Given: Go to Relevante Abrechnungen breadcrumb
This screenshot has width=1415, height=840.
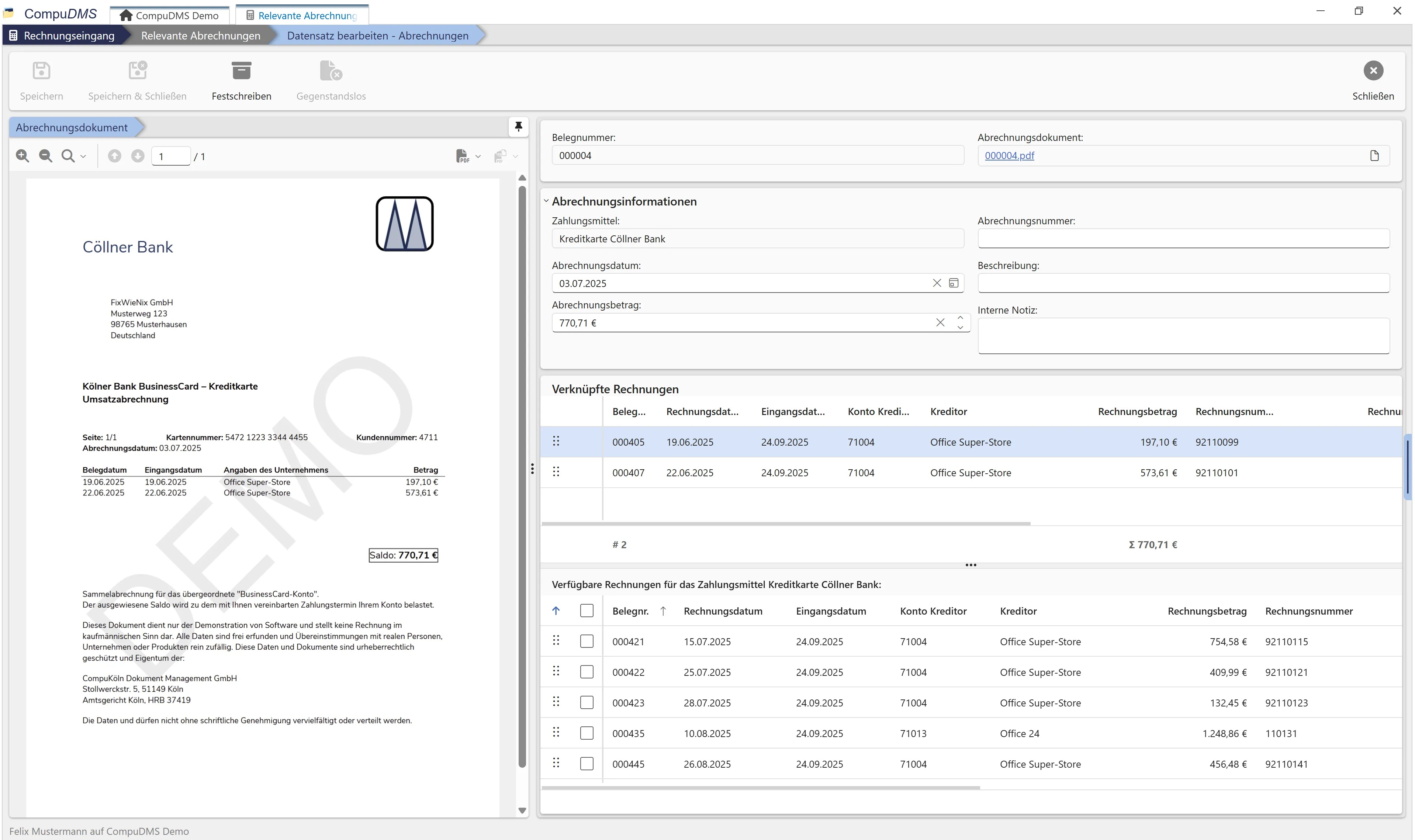Looking at the screenshot, I should (200, 36).
